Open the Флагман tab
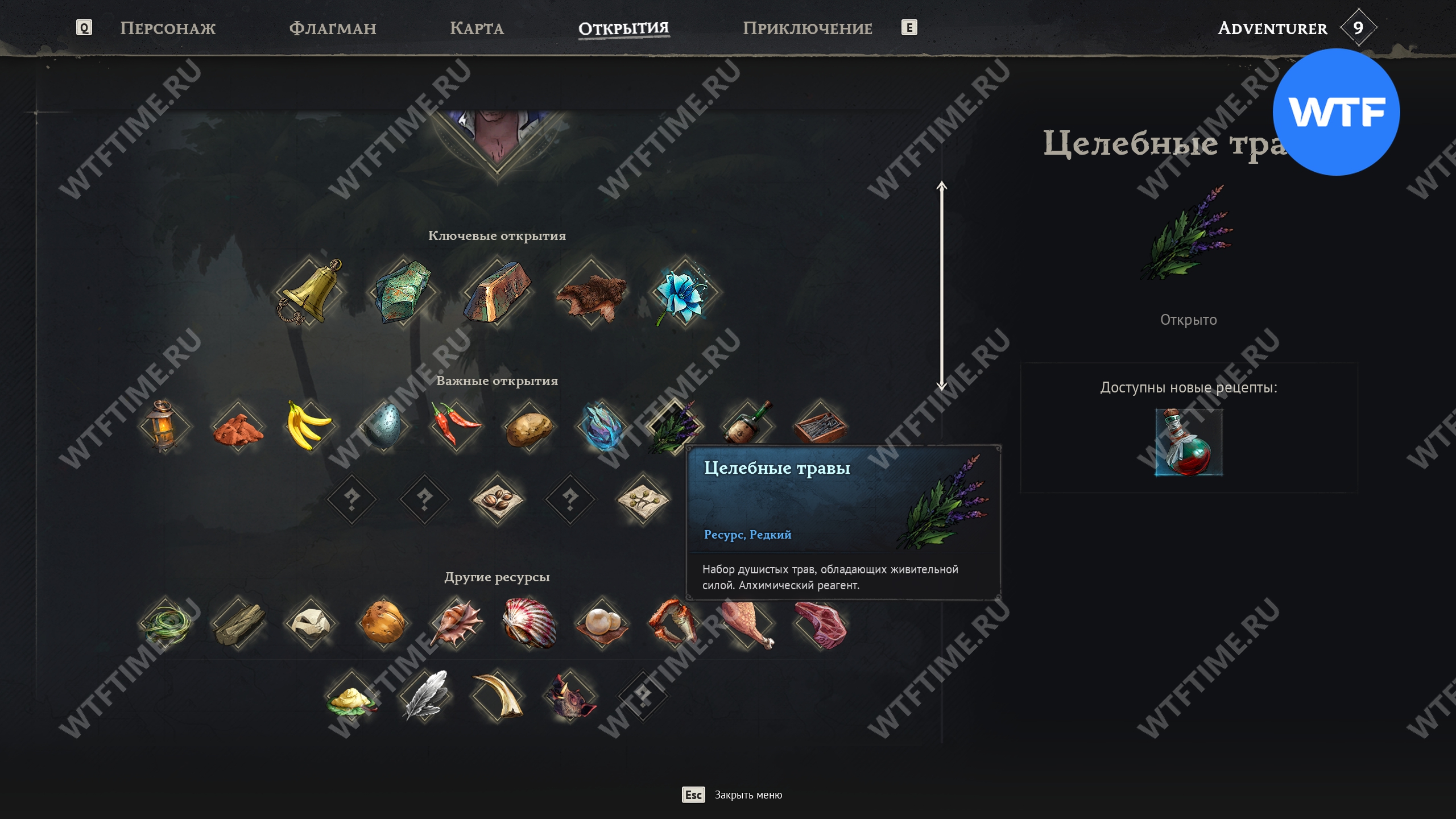 333,28
